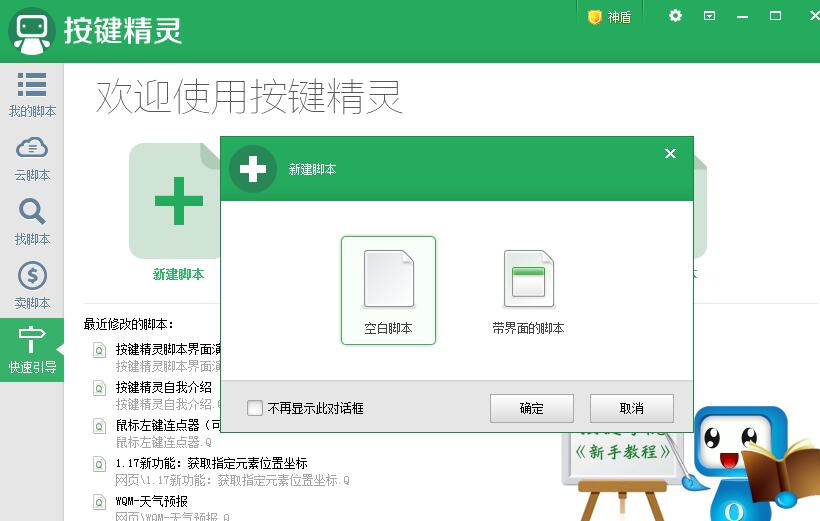The image size is (820, 521).
Task: Choose the 带界面的脚本 option
Action: tap(528, 290)
